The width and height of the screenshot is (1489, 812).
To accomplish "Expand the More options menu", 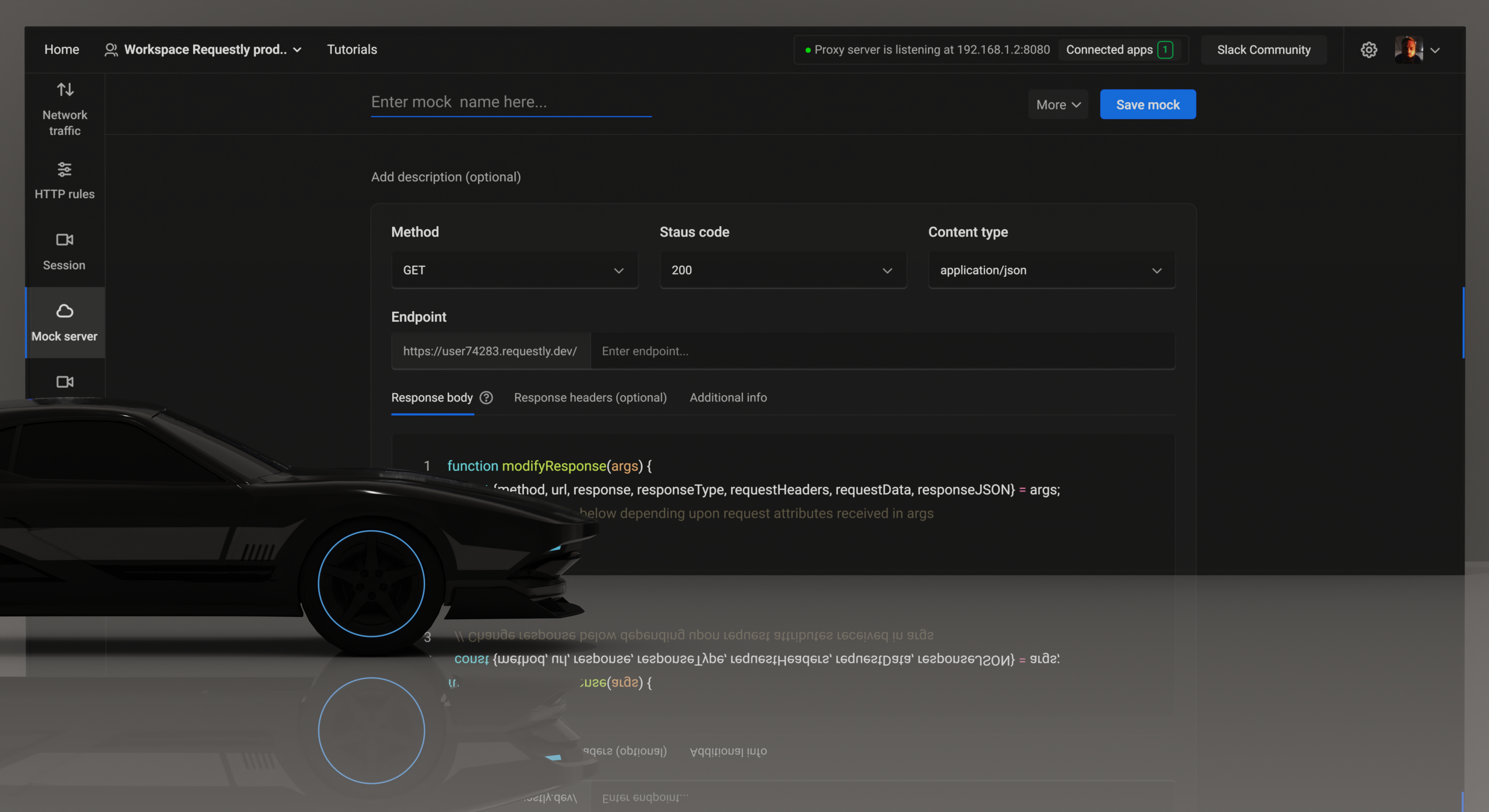I will click(1057, 104).
